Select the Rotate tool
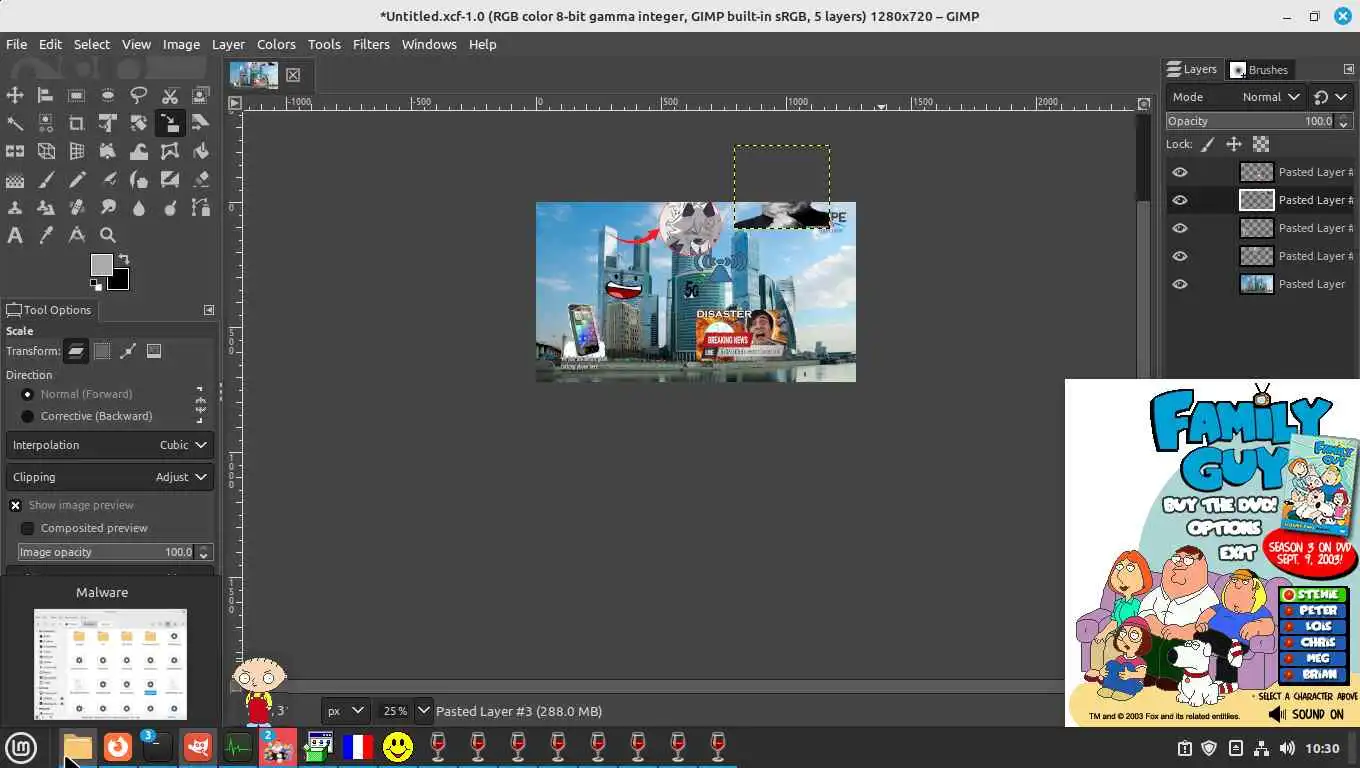This screenshot has height=768, width=1360. [139, 123]
